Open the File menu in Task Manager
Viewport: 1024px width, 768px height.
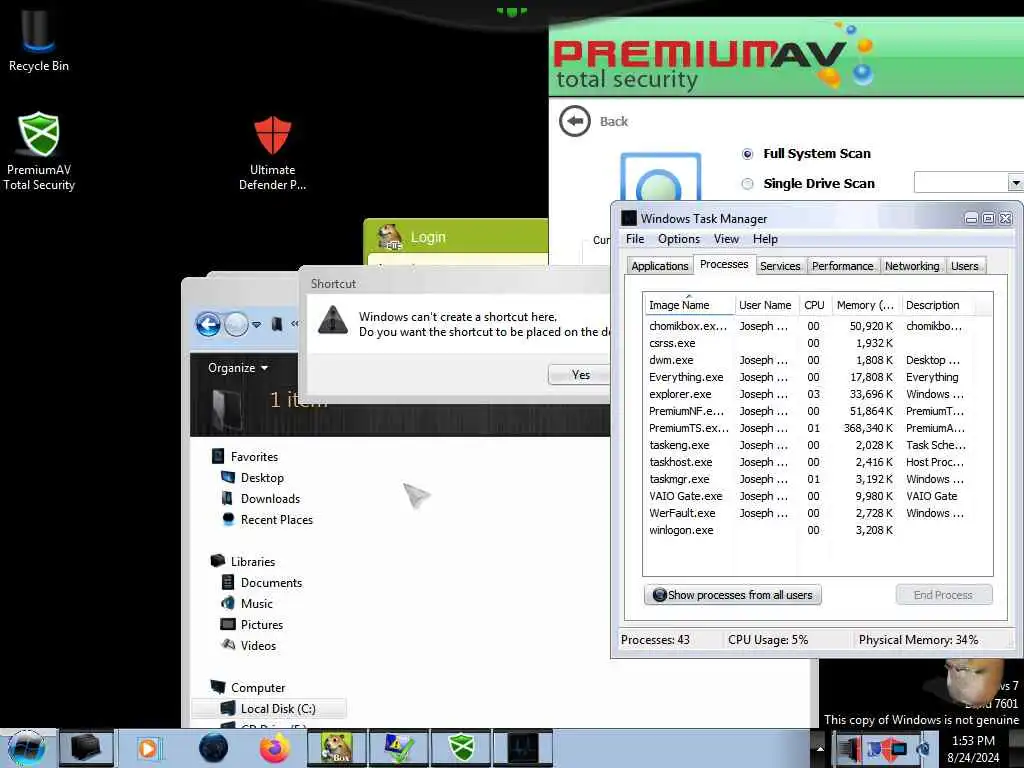point(635,239)
